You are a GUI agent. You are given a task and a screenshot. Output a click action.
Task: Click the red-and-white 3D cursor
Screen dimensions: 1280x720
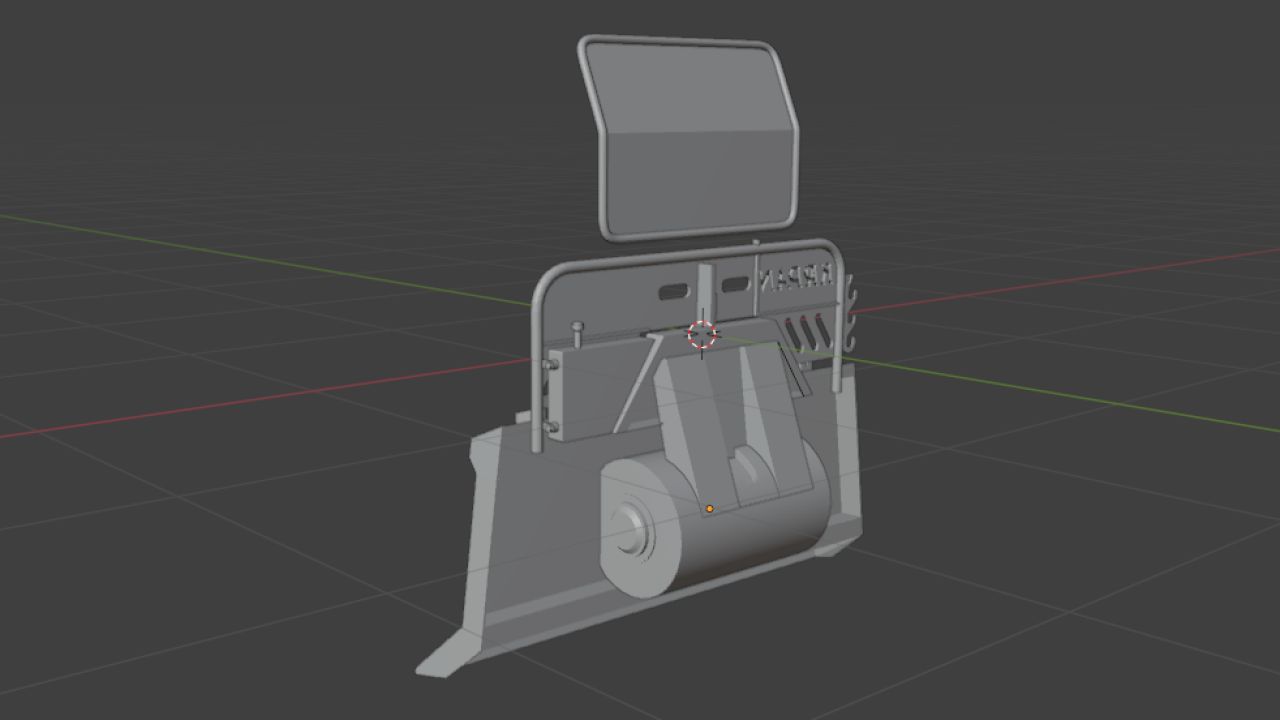pos(702,335)
